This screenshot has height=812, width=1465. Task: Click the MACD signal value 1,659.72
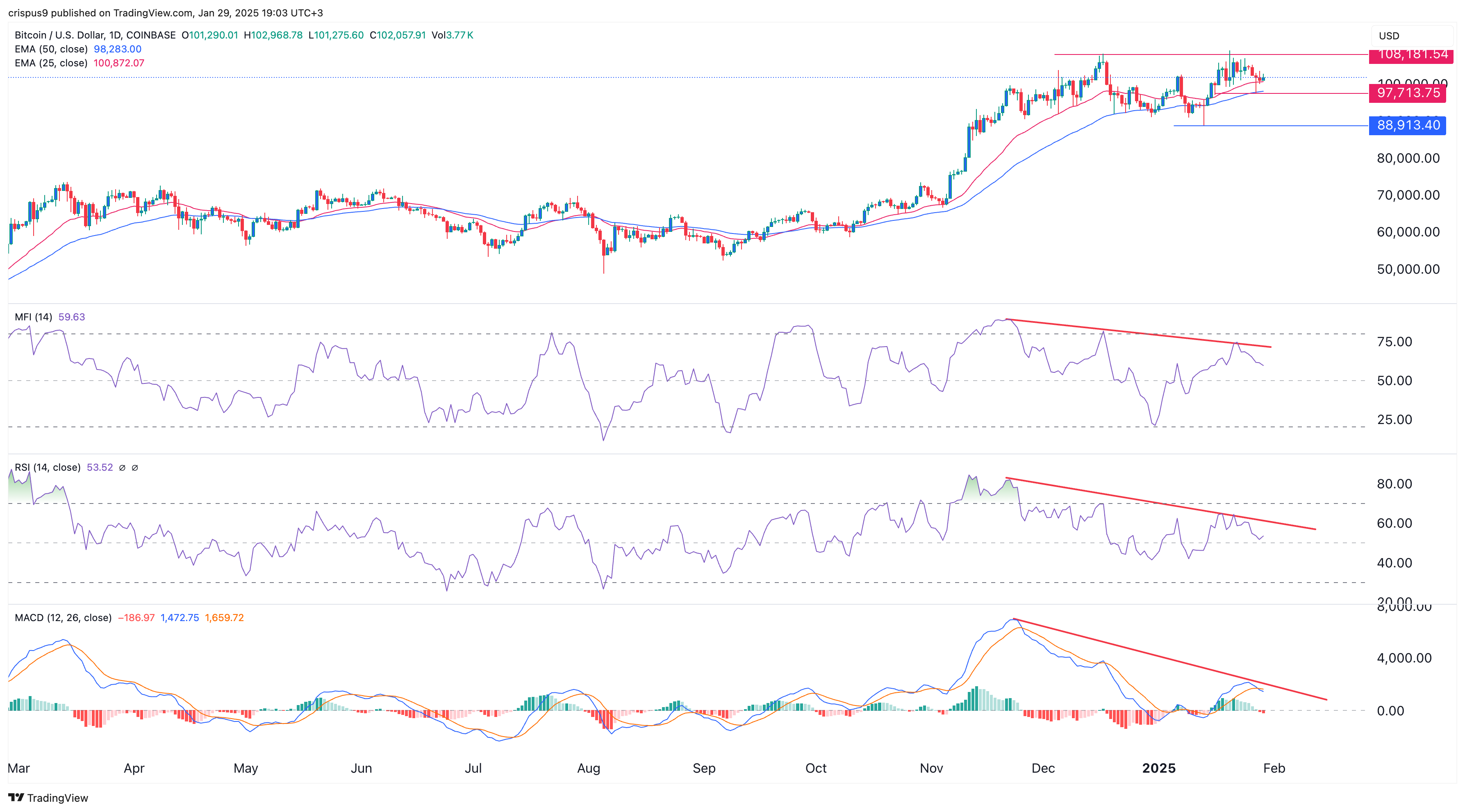click(x=224, y=618)
